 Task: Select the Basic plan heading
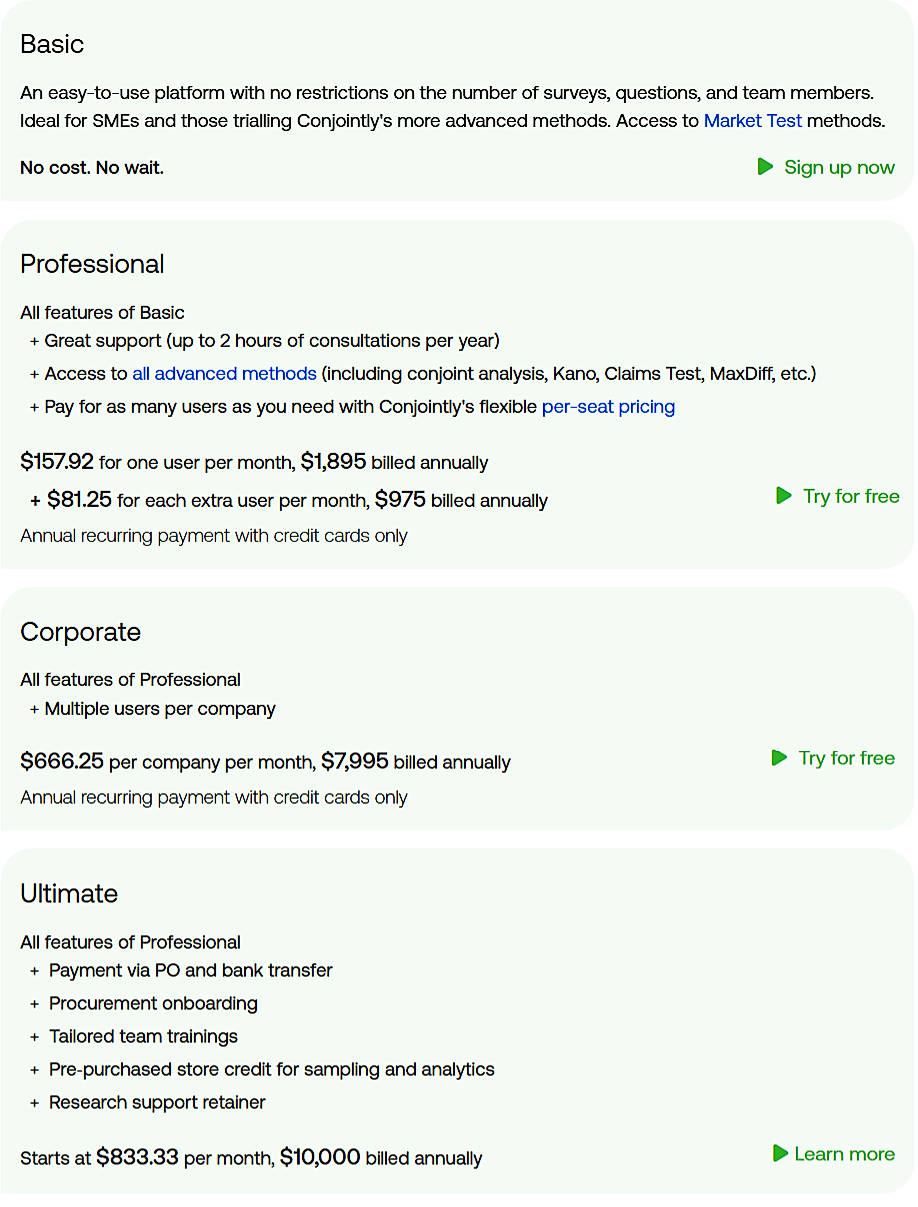pos(51,45)
